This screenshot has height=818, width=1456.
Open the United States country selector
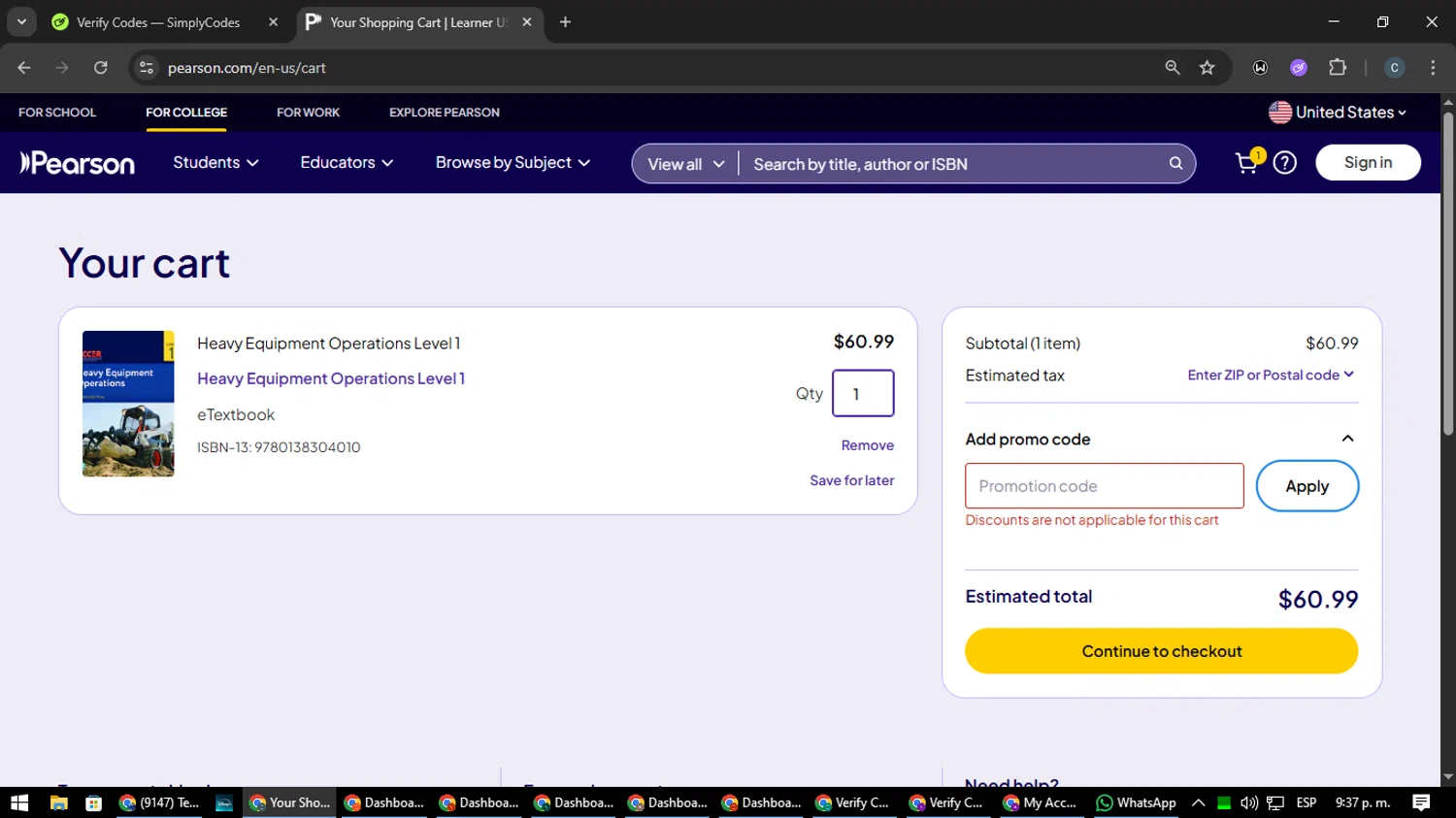pyautogui.click(x=1338, y=113)
